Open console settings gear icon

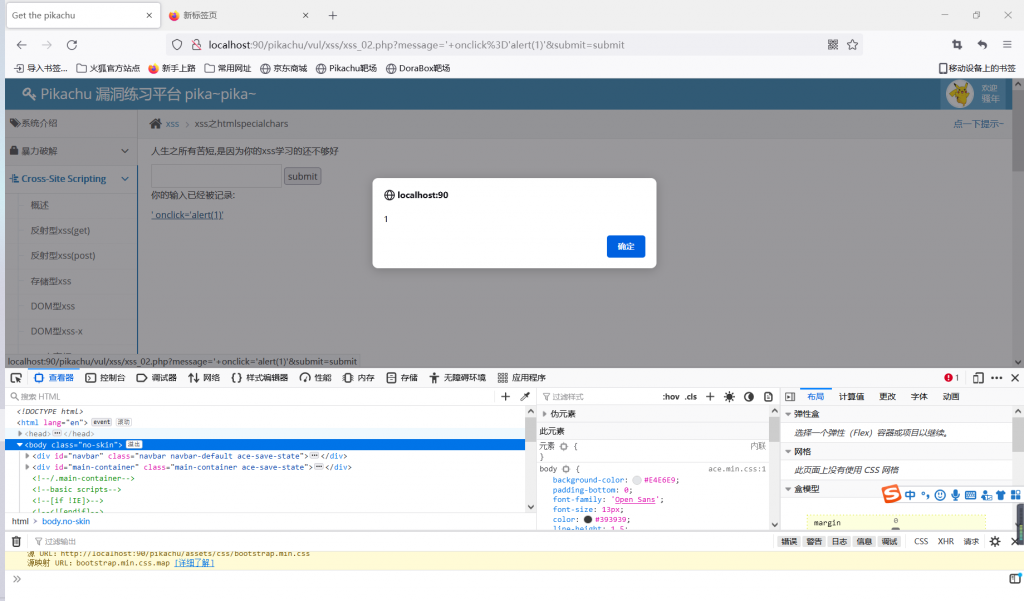coord(995,541)
